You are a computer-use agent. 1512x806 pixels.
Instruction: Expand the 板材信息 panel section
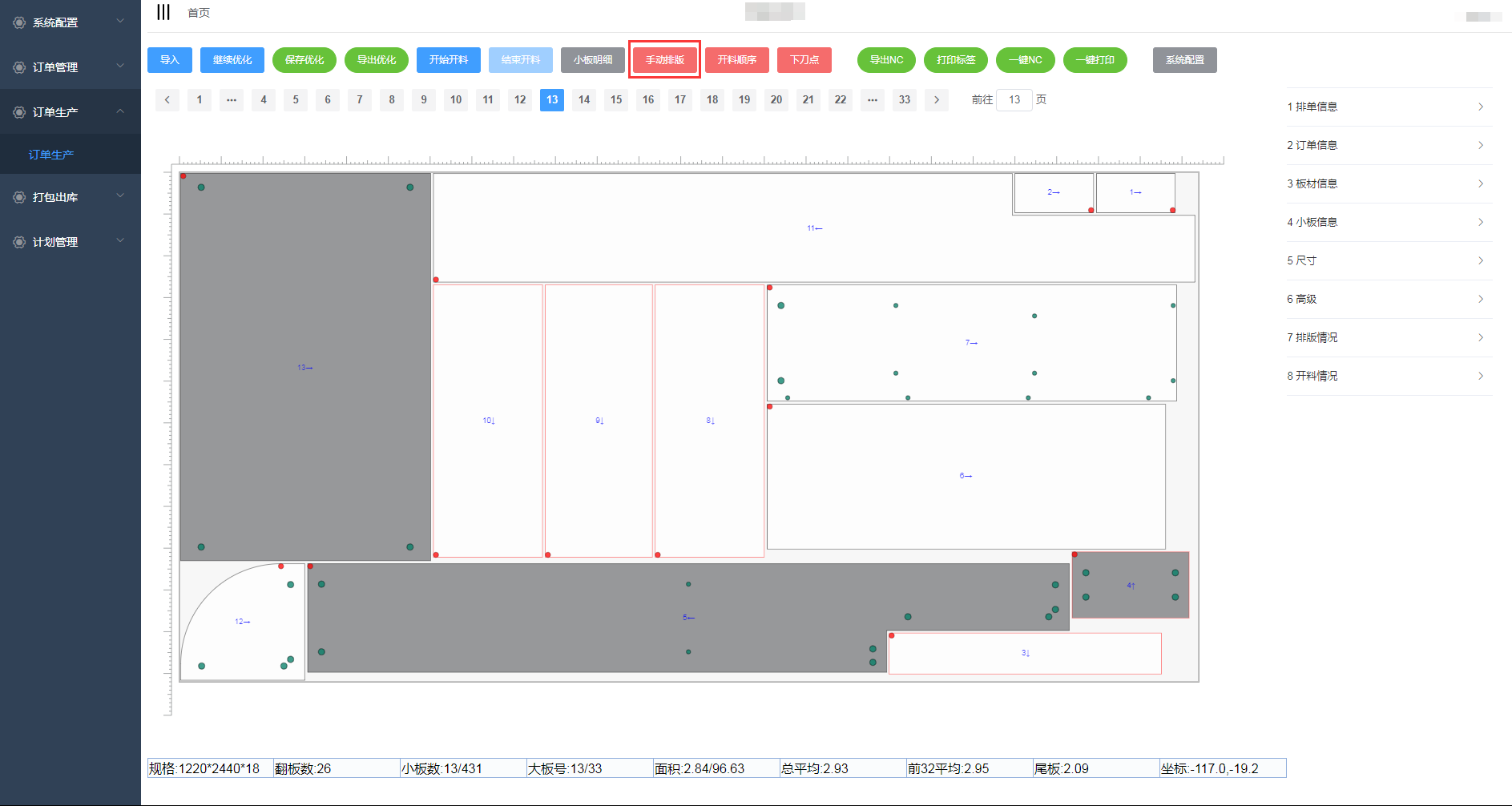1389,183
